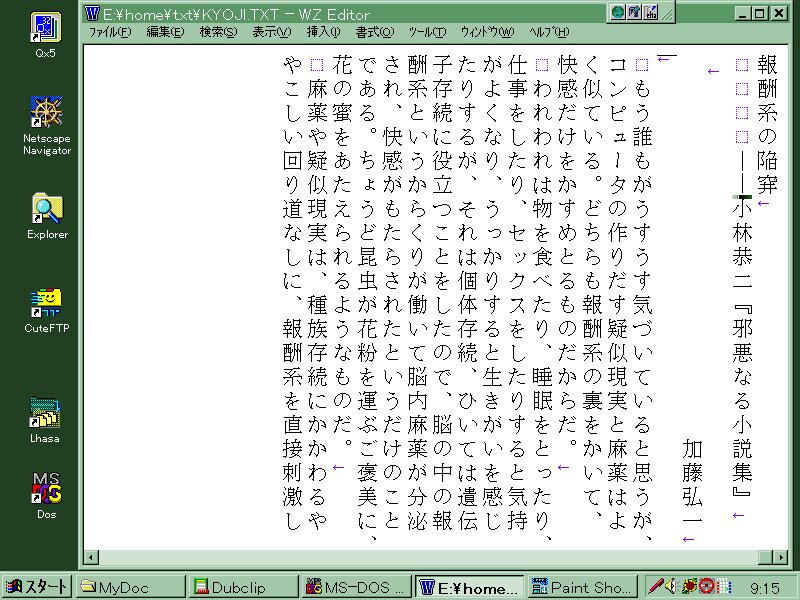Screen dimensions: 800x600
Task: Launch Netscape Navigator from the desktop
Action: coord(46,126)
